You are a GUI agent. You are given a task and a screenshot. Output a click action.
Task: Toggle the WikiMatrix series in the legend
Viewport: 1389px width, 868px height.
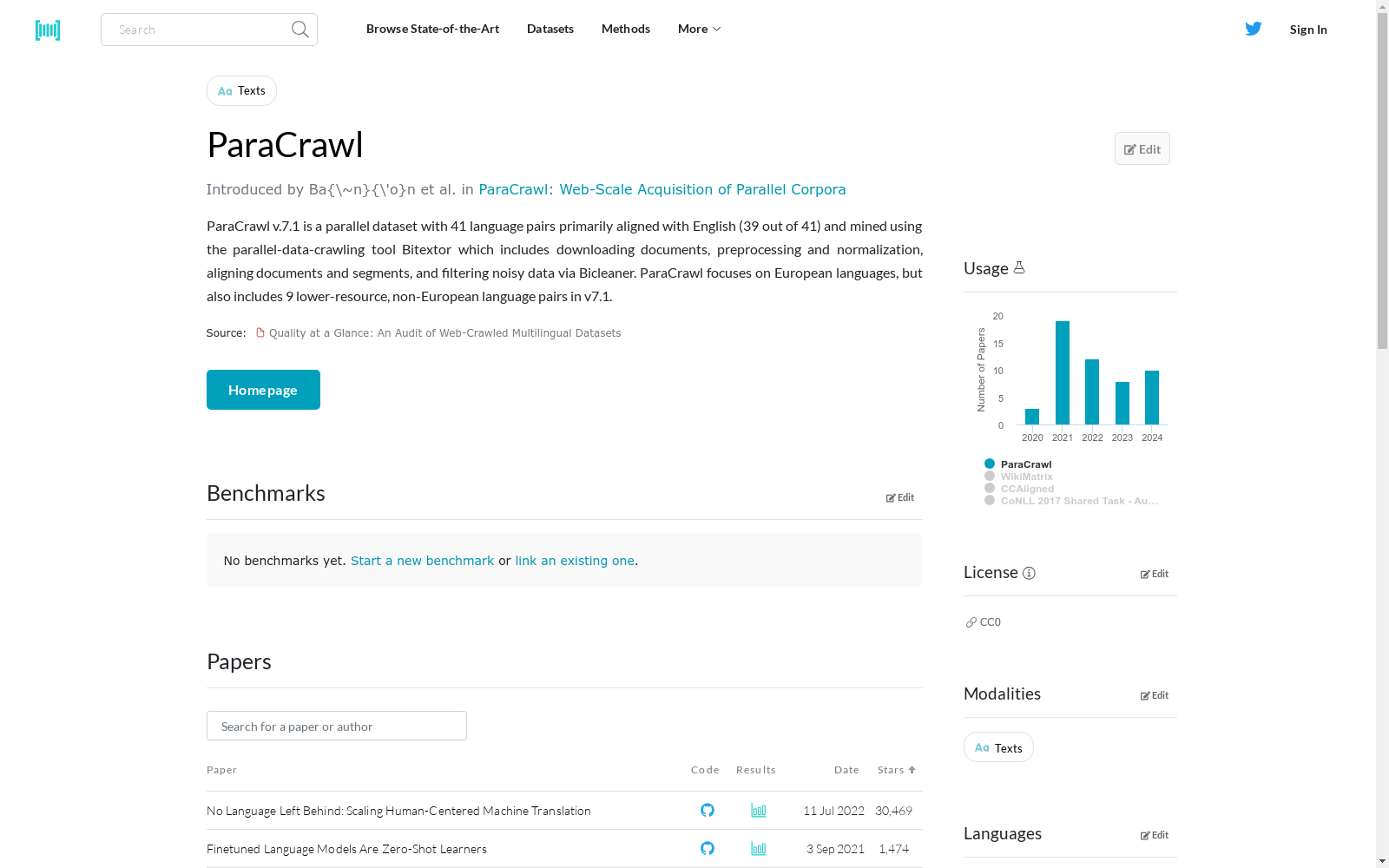1026,477
